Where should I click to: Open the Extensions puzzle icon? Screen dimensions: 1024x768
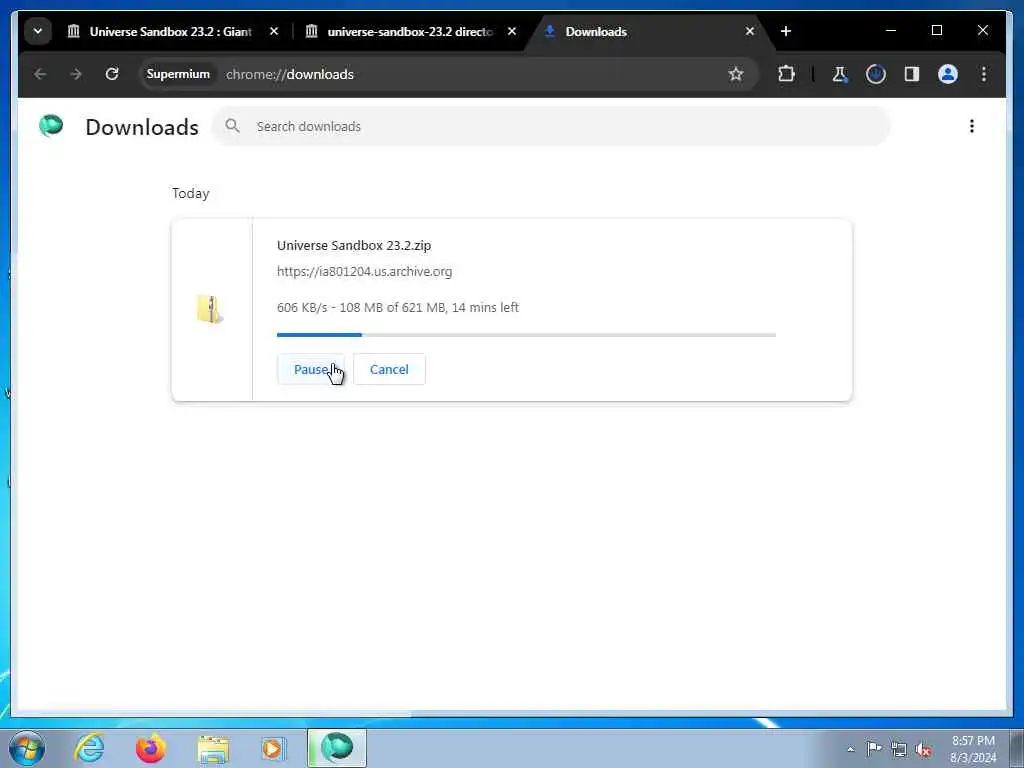(x=786, y=74)
